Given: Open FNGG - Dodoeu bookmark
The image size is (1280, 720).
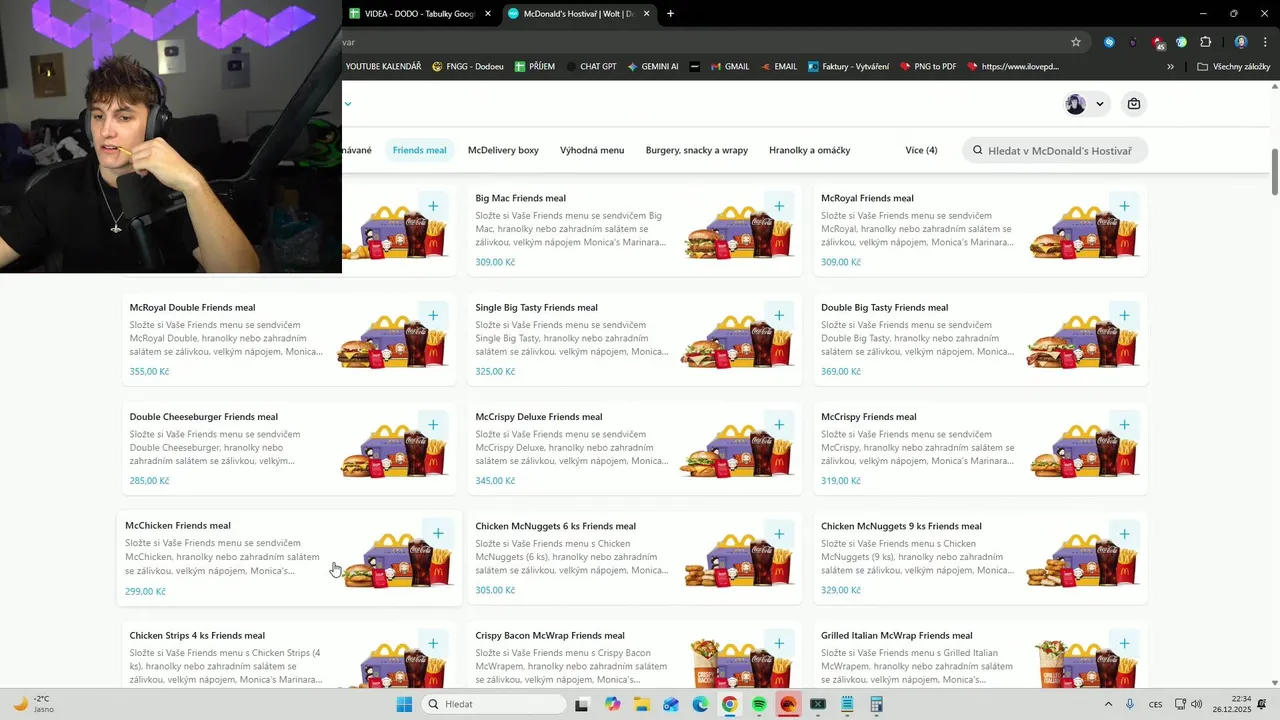Looking at the screenshot, I should pyautogui.click(x=468, y=67).
